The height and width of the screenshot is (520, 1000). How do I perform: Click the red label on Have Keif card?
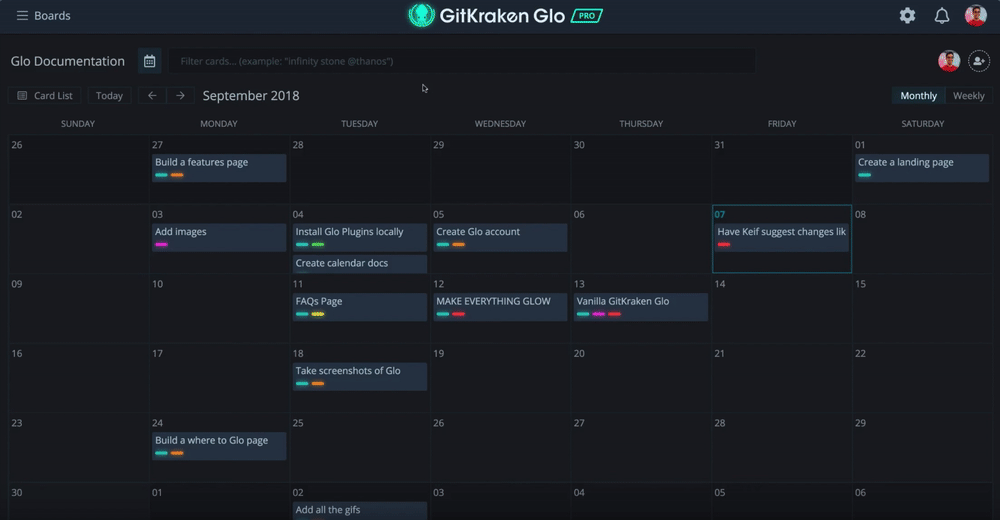pyautogui.click(x=724, y=244)
